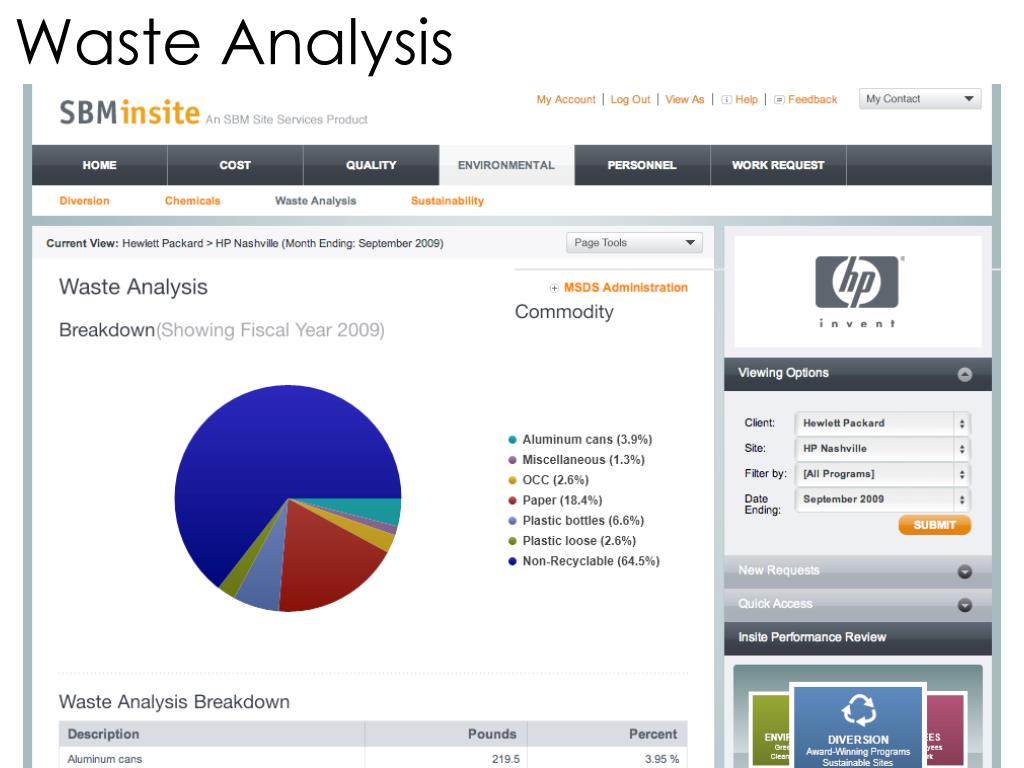Open the Site HP Nashville selector
The height and width of the screenshot is (768, 1024).
[x=883, y=449]
